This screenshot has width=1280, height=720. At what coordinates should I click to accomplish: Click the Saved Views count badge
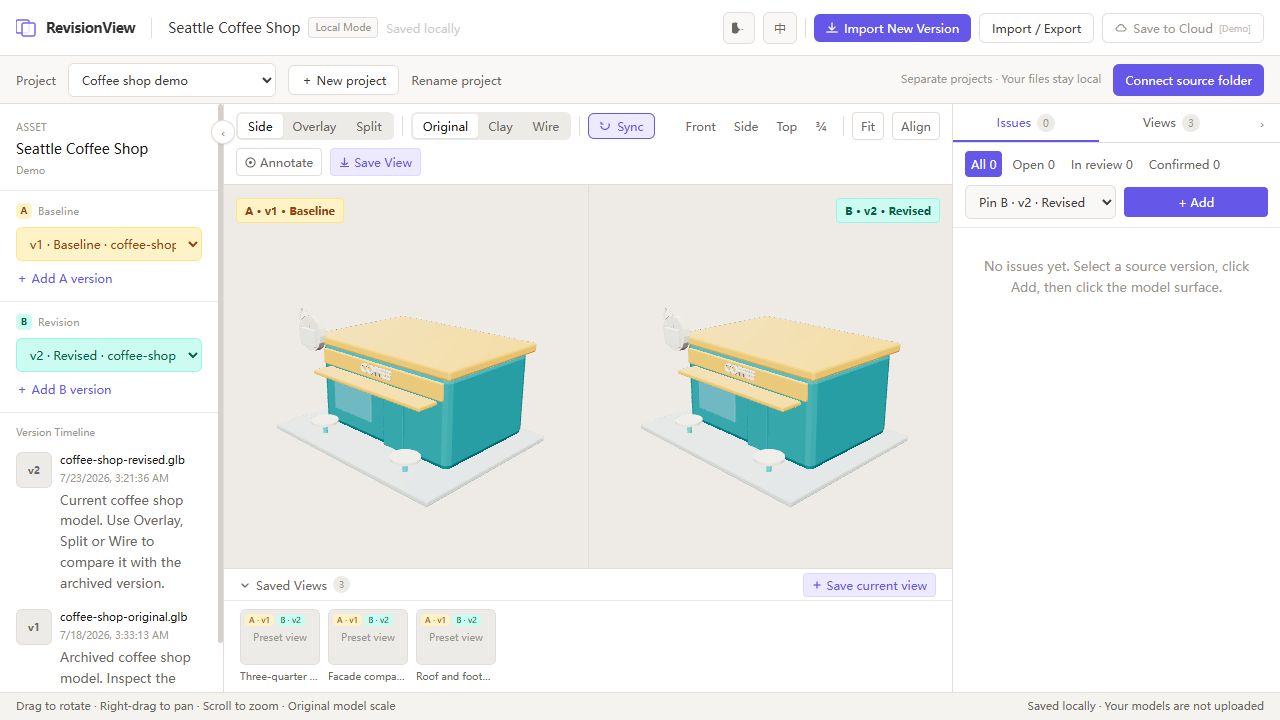[x=342, y=585]
